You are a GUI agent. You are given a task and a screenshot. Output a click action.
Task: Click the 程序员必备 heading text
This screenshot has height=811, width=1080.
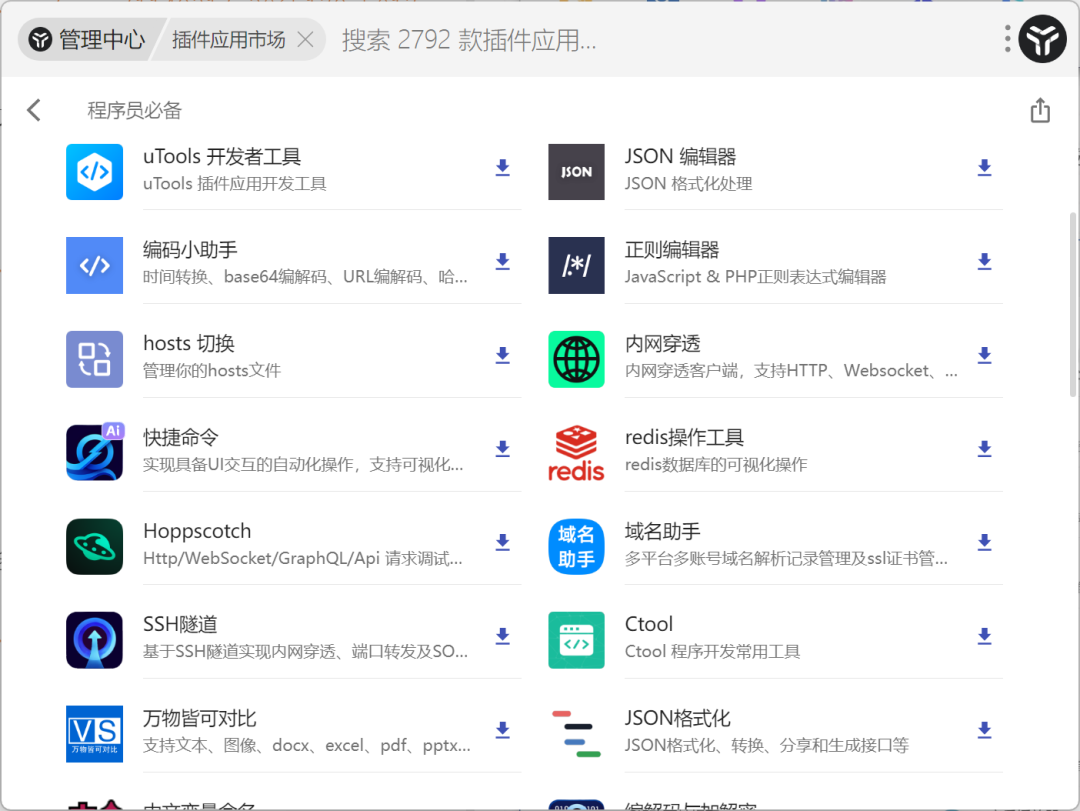(134, 110)
